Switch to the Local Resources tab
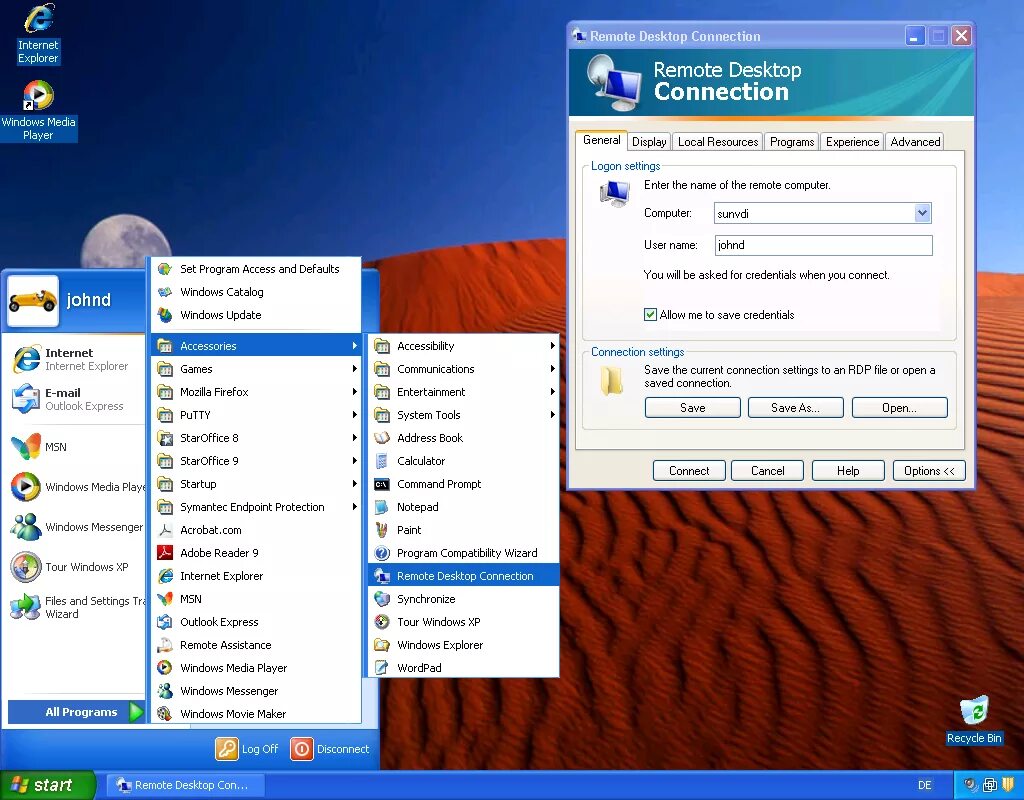This screenshot has width=1024, height=800. point(718,142)
